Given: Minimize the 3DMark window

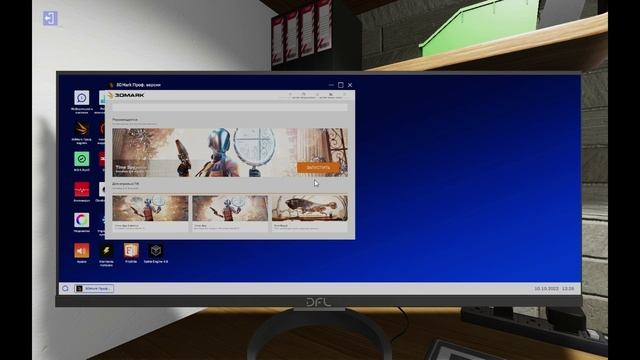Looking at the screenshot, I should click(331, 85).
